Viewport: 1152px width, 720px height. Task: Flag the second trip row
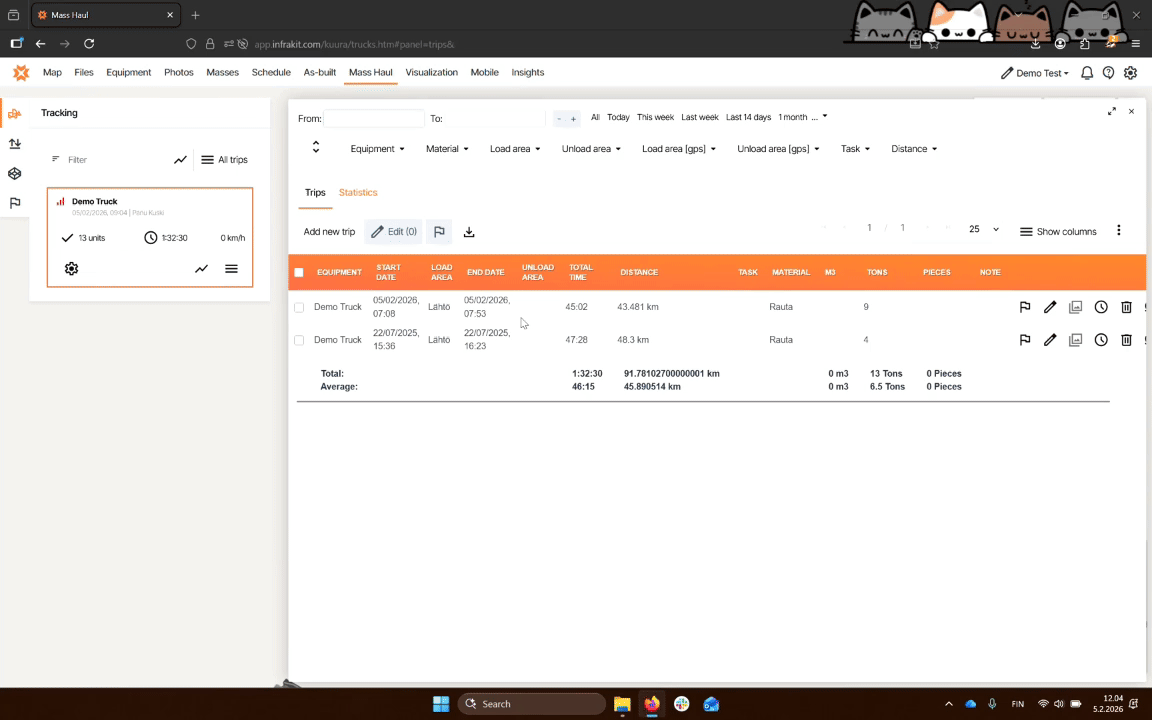pyautogui.click(x=1025, y=340)
